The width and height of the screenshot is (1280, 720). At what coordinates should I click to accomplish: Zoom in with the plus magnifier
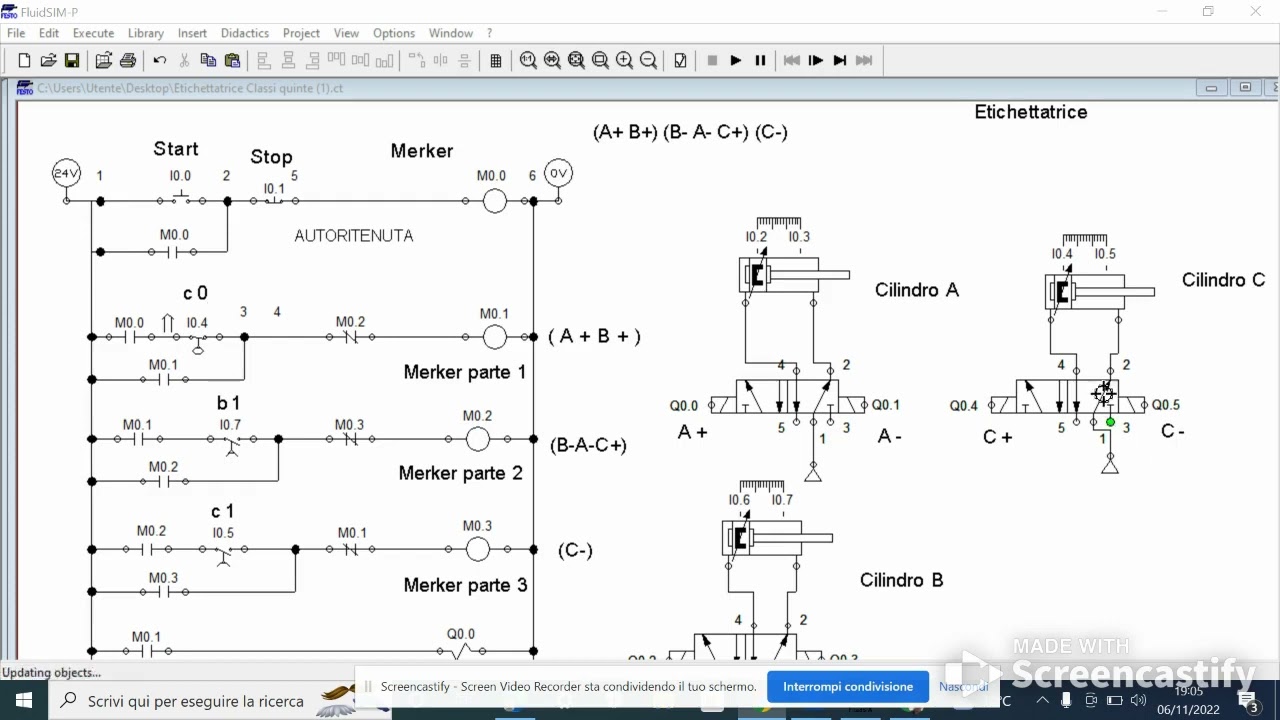point(624,61)
